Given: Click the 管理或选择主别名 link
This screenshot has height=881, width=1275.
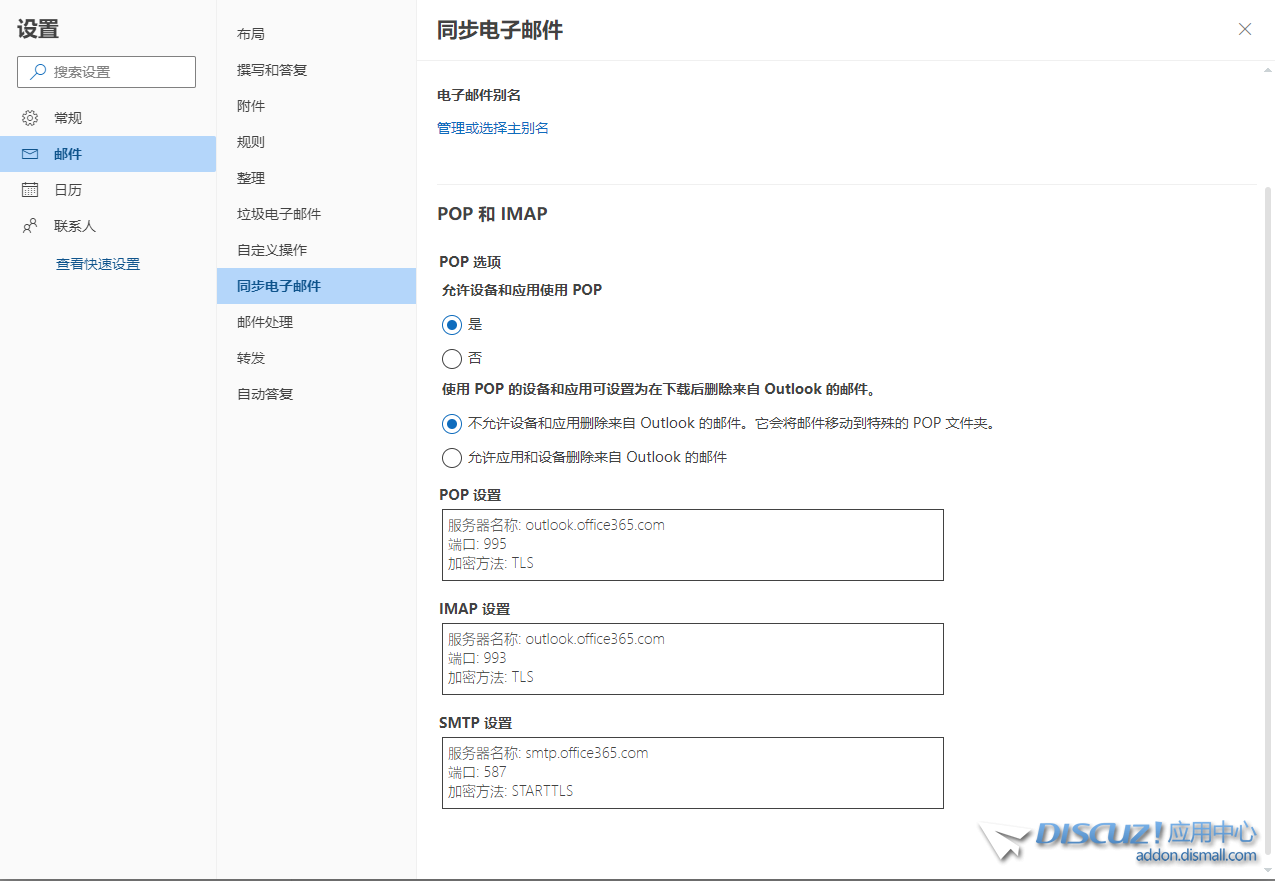Looking at the screenshot, I should click(x=493, y=128).
